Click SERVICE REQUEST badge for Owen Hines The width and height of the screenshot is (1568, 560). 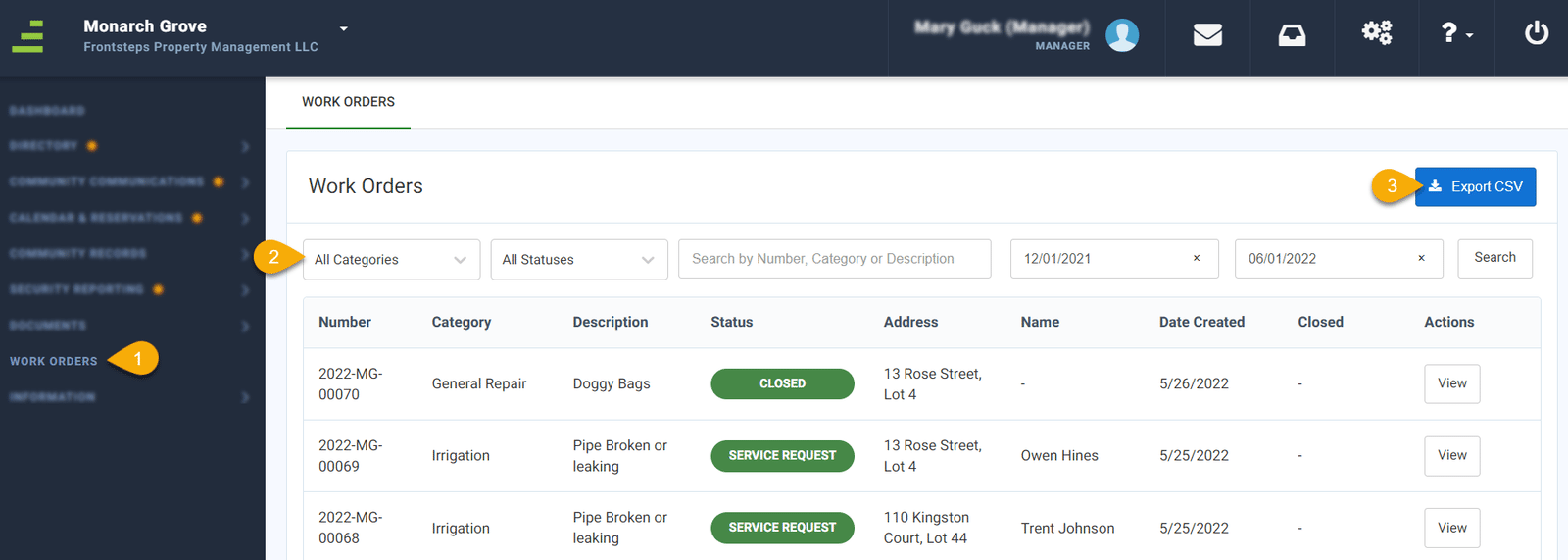point(782,456)
